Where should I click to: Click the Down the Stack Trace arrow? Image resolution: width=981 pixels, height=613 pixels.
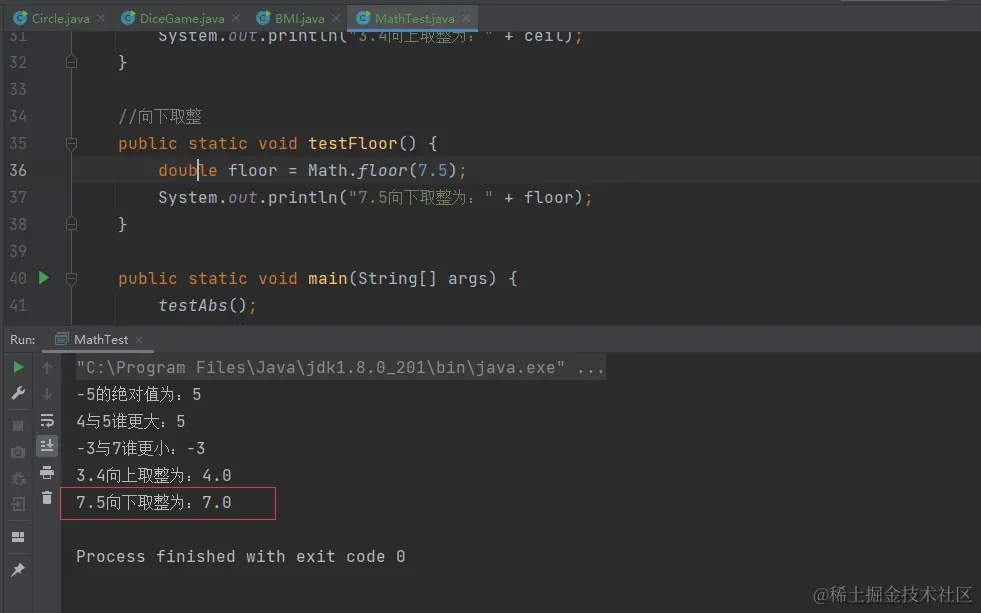[x=47, y=394]
